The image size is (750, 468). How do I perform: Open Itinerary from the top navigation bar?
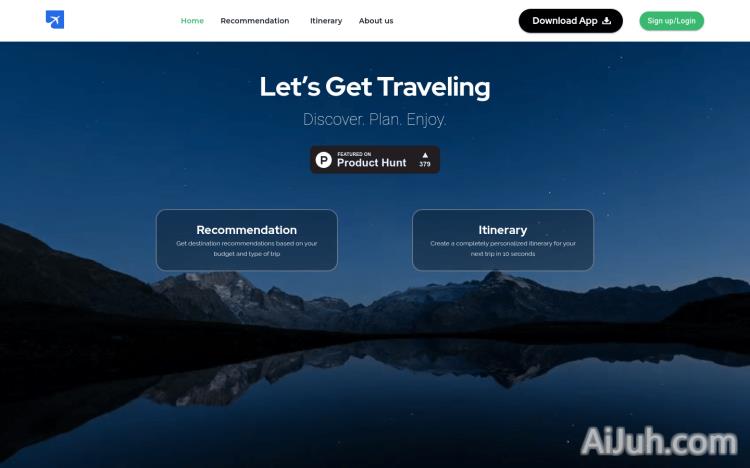pos(326,21)
